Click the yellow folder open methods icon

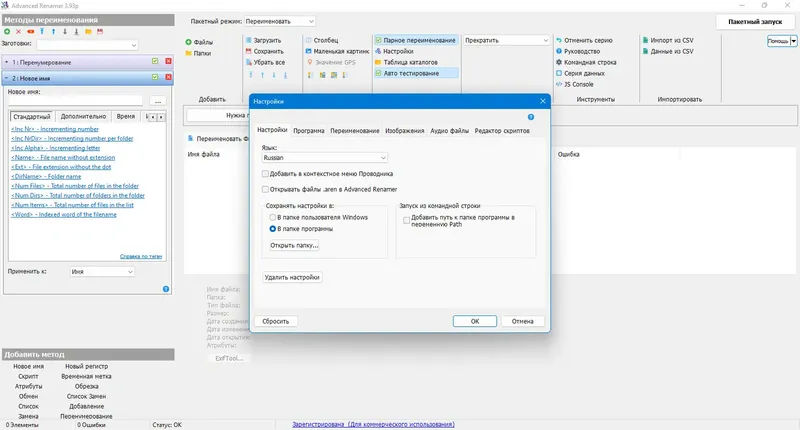coord(88,32)
